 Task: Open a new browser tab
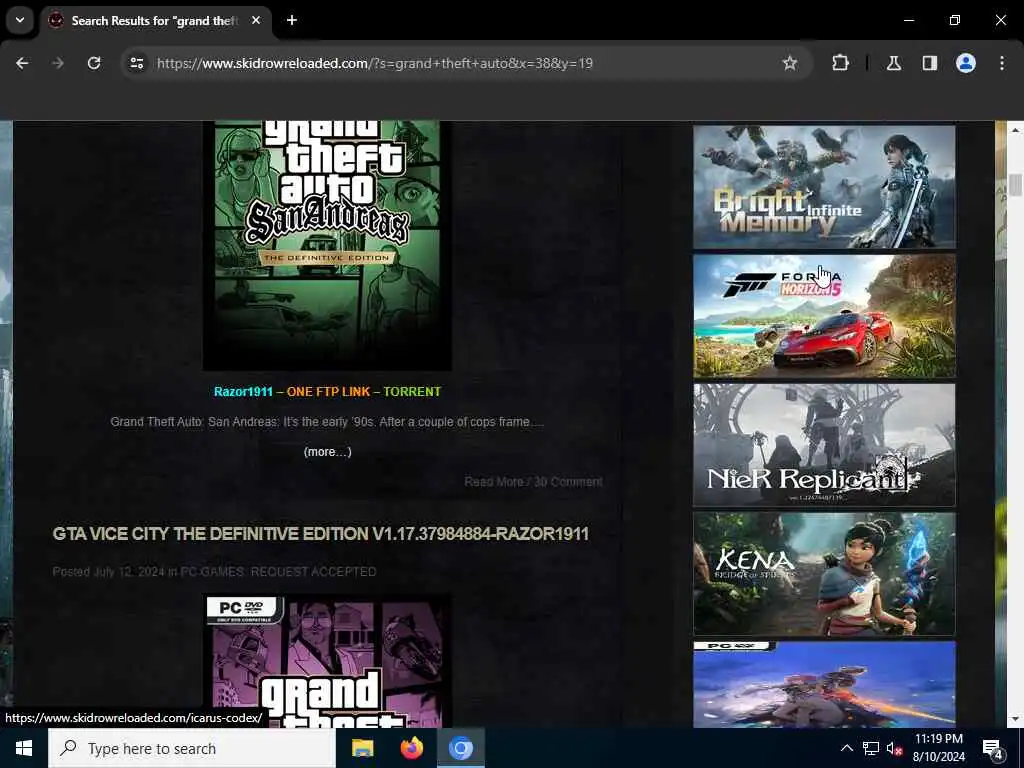[x=292, y=20]
